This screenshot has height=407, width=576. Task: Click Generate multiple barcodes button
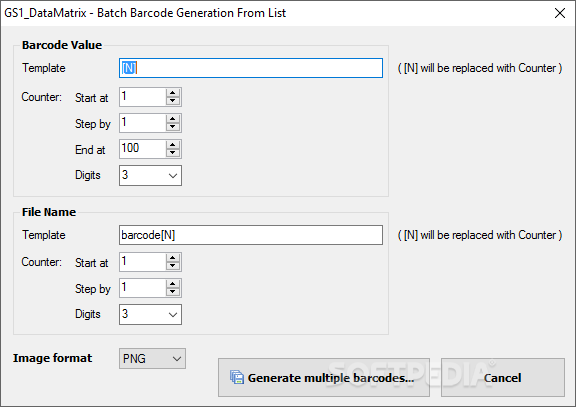324,378
